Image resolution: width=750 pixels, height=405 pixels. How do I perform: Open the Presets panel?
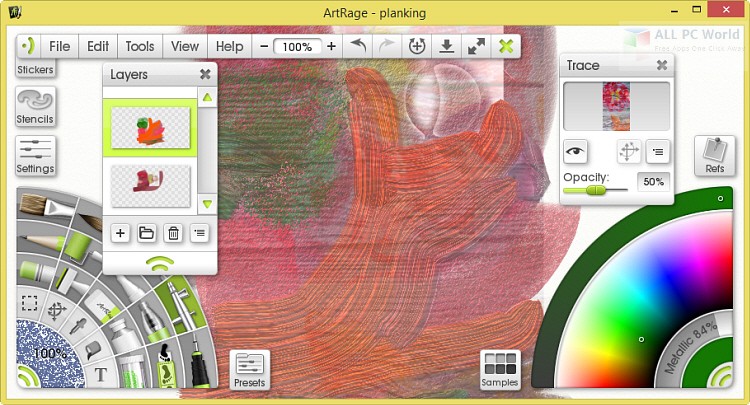pos(250,370)
